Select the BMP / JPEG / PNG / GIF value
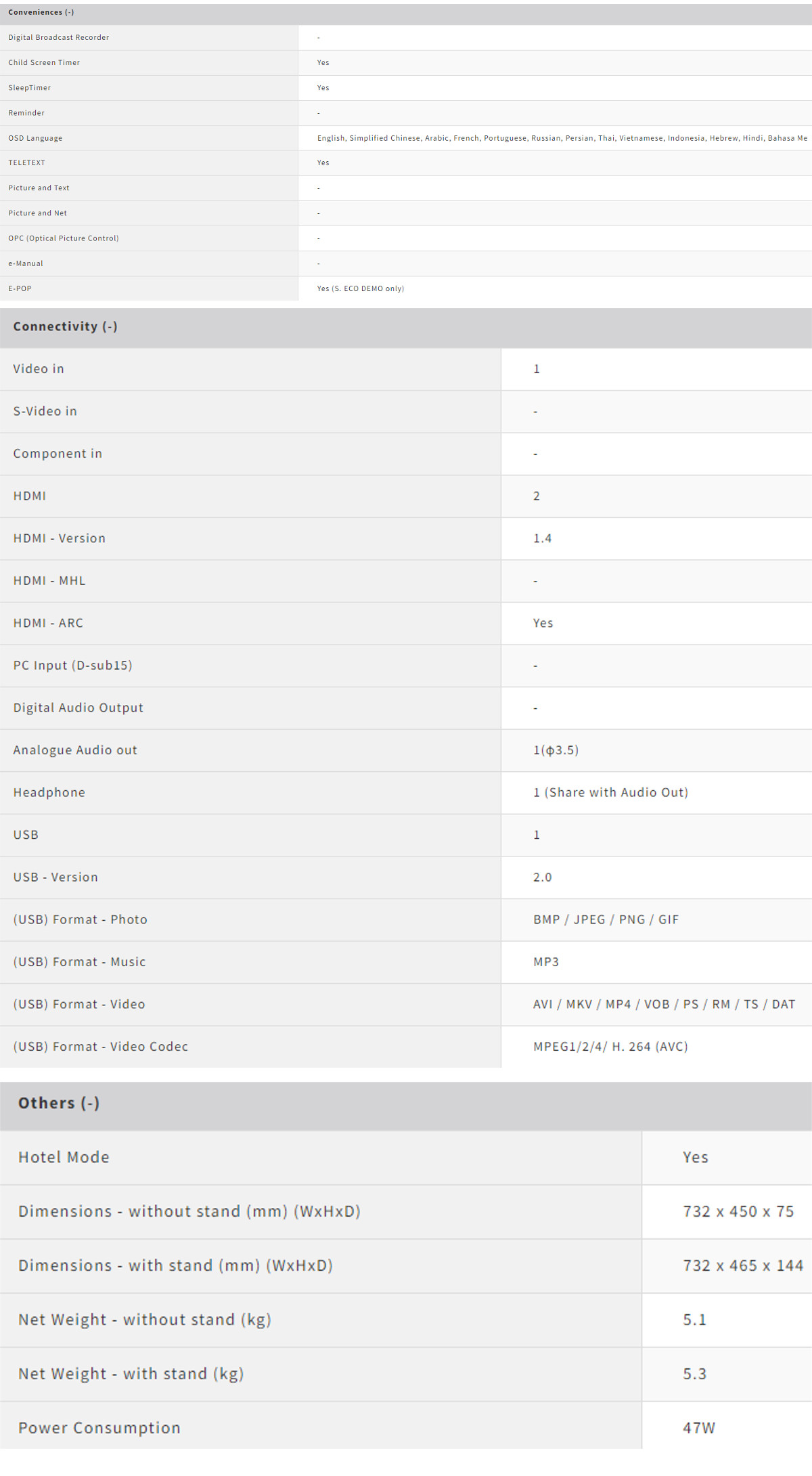 click(606, 919)
